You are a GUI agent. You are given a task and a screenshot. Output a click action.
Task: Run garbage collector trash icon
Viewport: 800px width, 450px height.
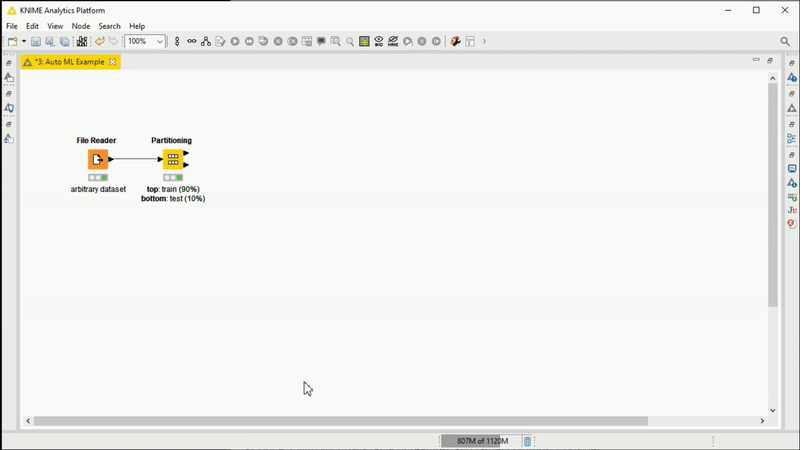[527, 441]
